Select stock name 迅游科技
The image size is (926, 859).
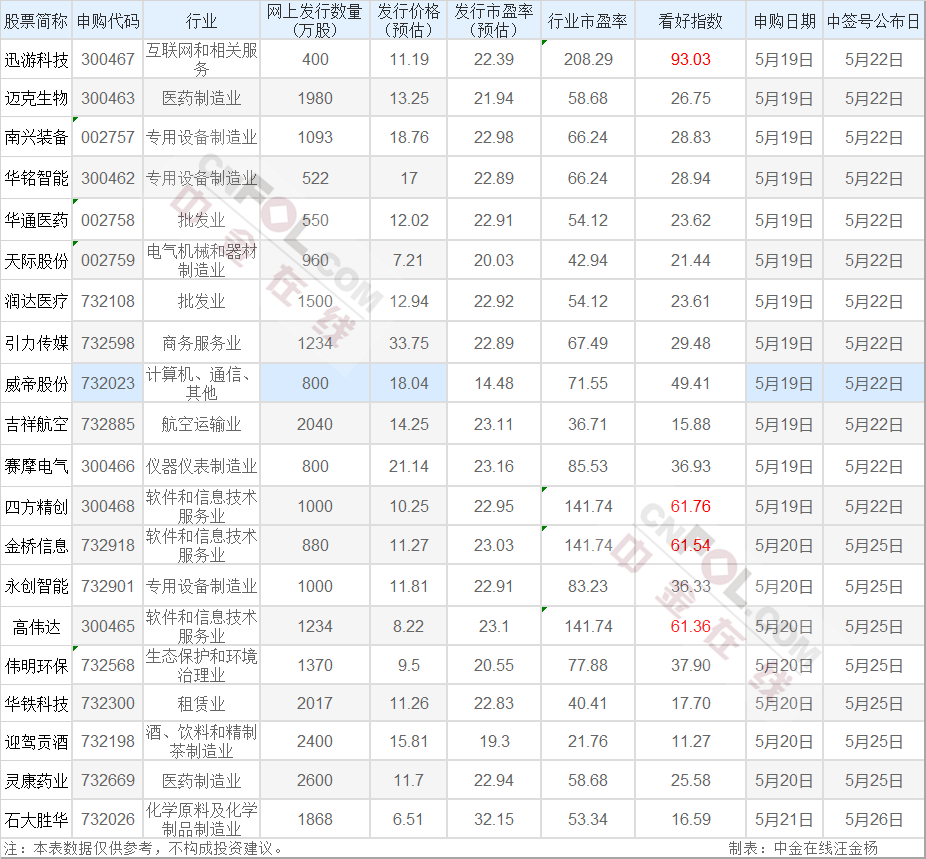36,60
